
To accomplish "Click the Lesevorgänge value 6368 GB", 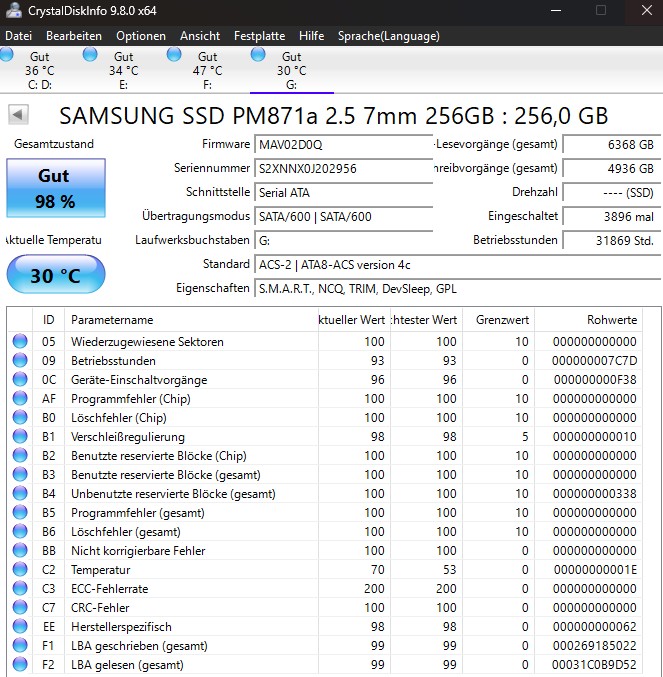I will click(612, 144).
